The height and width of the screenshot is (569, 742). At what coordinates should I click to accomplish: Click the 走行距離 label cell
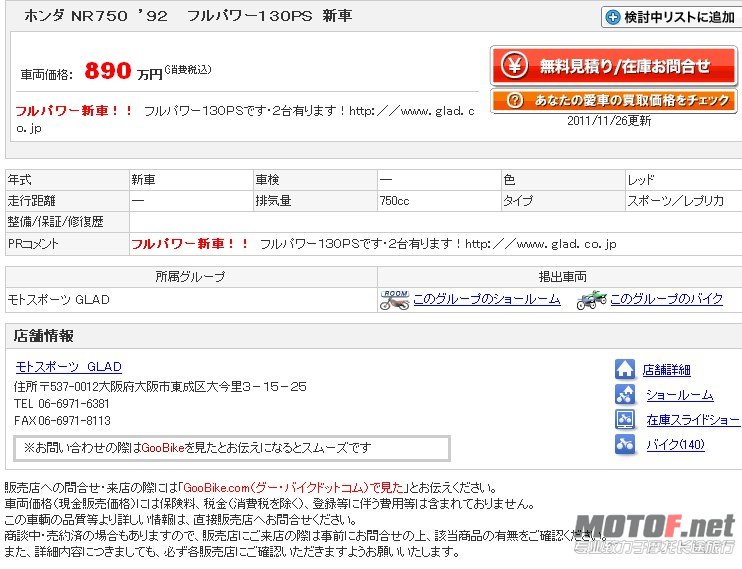(x=67, y=201)
